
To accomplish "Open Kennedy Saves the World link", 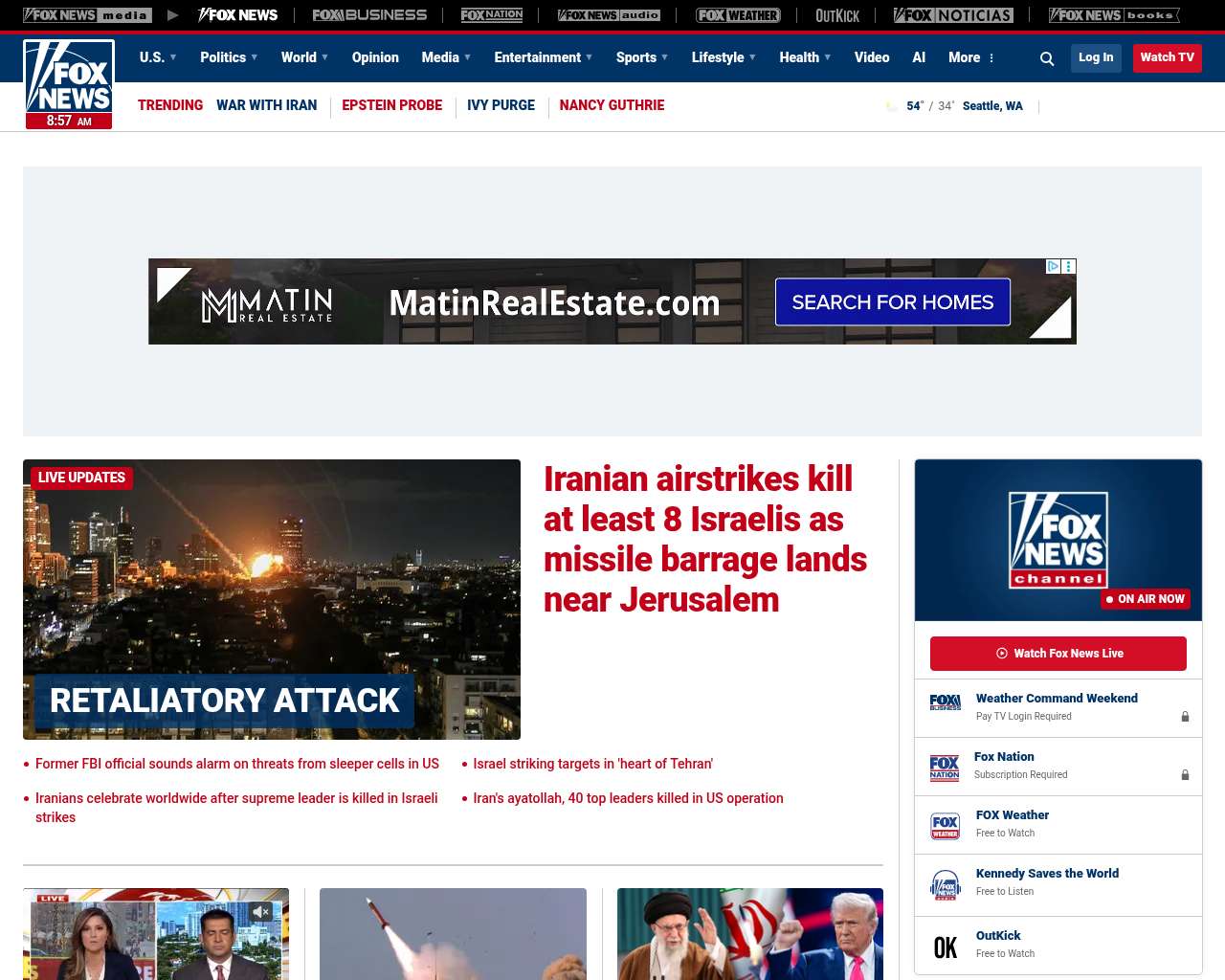I will click(x=1047, y=874).
